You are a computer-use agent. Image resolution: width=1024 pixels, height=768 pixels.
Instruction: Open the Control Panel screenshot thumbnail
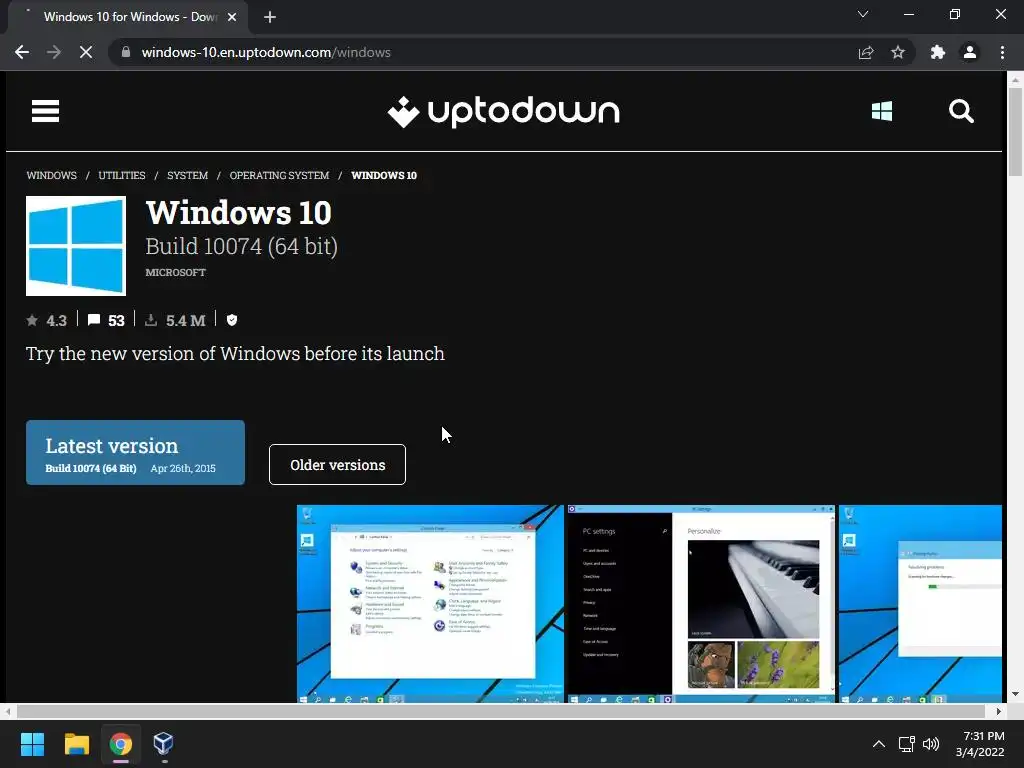(x=430, y=603)
